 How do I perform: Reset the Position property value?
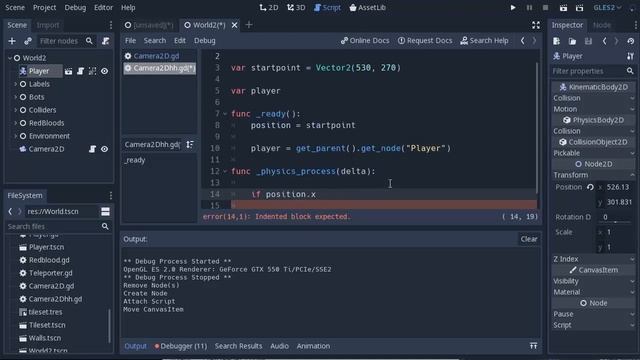[x=590, y=187]
